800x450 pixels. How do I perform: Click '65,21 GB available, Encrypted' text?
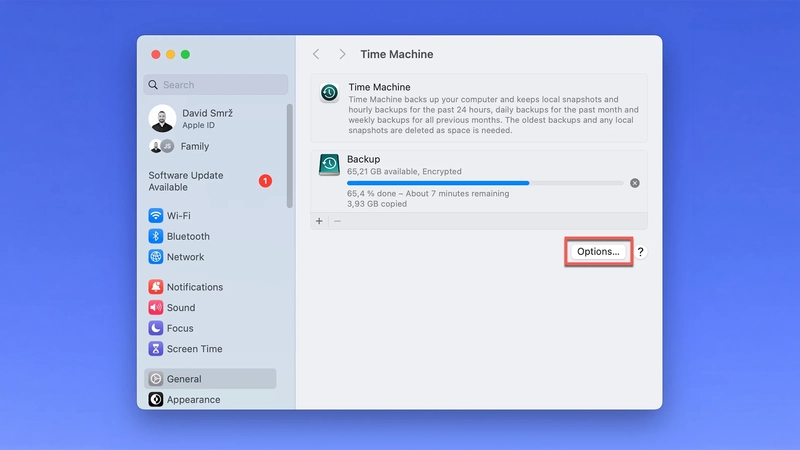(x=404, y=171)
